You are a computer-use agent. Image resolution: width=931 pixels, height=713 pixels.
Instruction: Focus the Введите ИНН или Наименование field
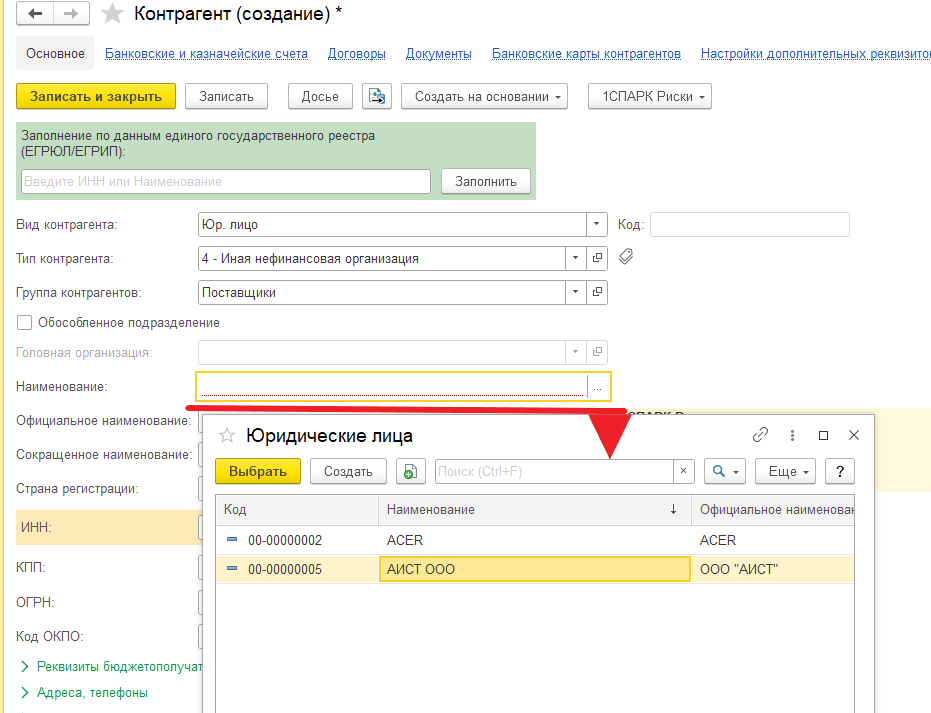pos(226,182)
